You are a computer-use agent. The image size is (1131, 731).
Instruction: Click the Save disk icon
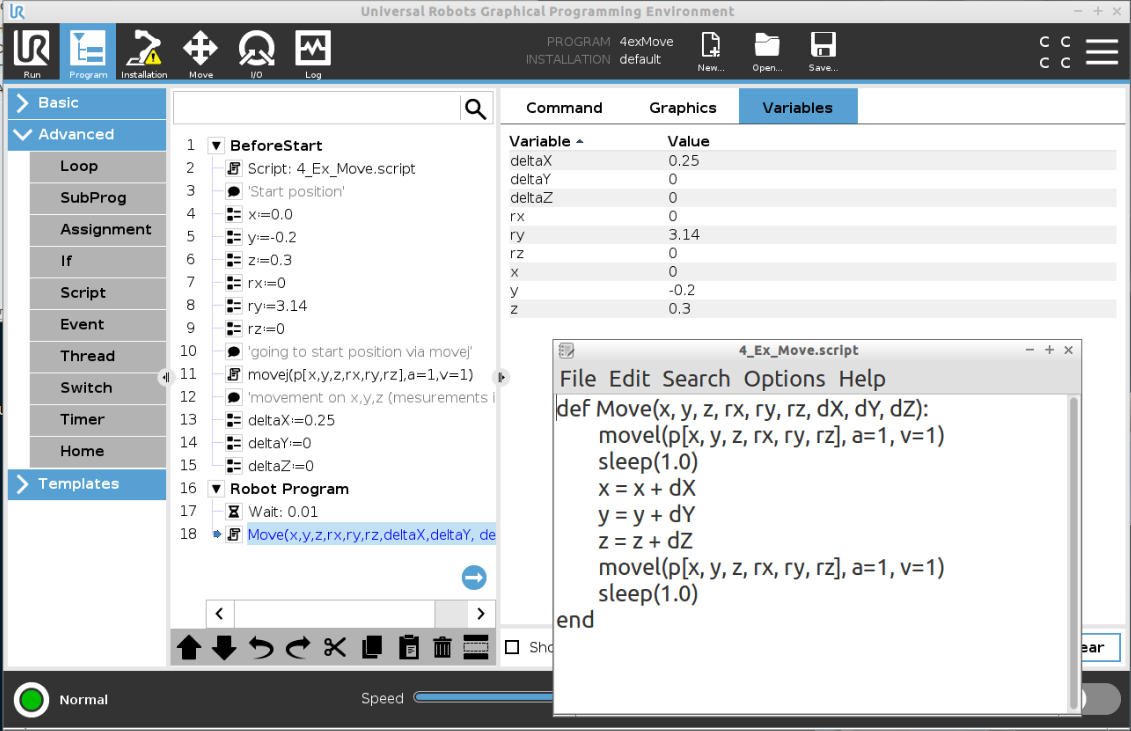(x=823, y=51)
